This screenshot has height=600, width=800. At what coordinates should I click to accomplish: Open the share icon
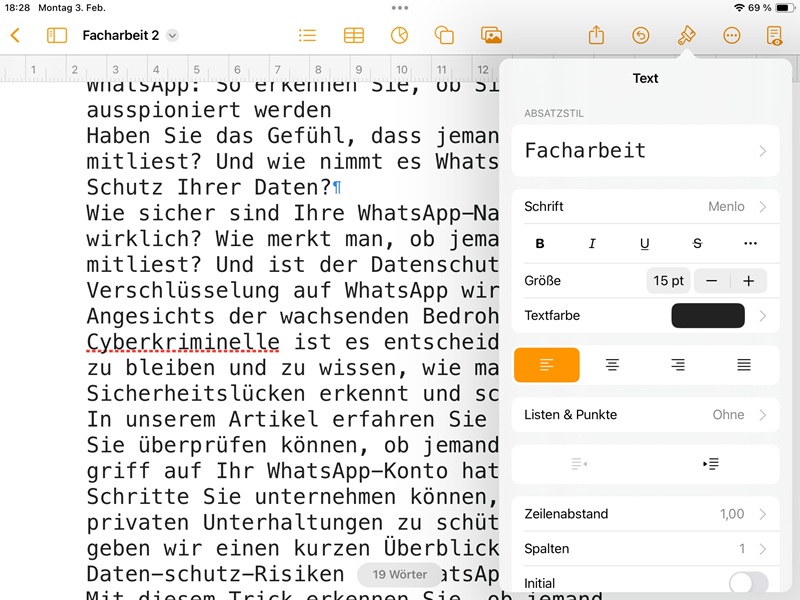pos(596,35)
